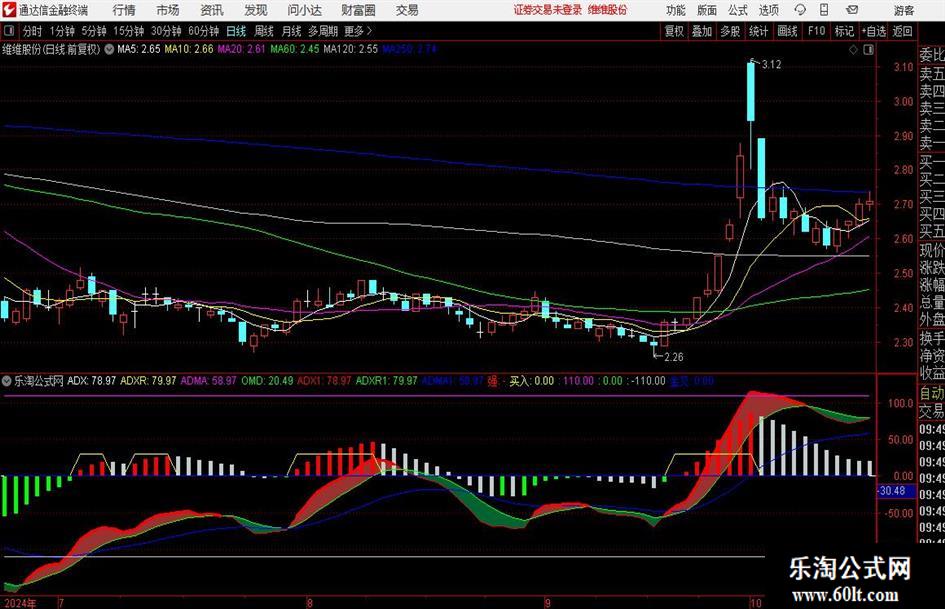
Task: Click the Tongdaxin red logo icon
Action: pyautogui.click(x=9, y=10)
